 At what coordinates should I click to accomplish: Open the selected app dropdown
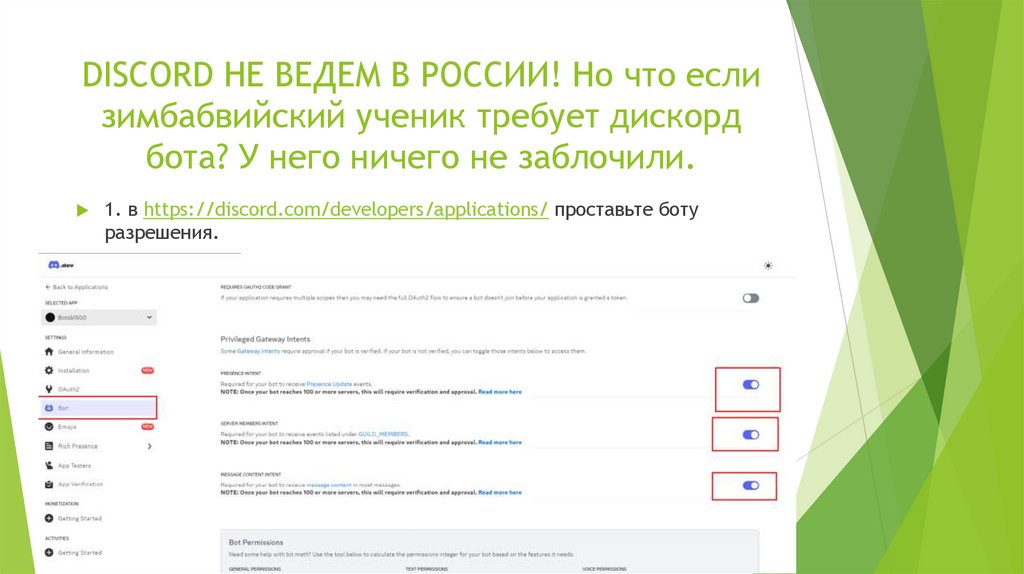pos(99,317)
